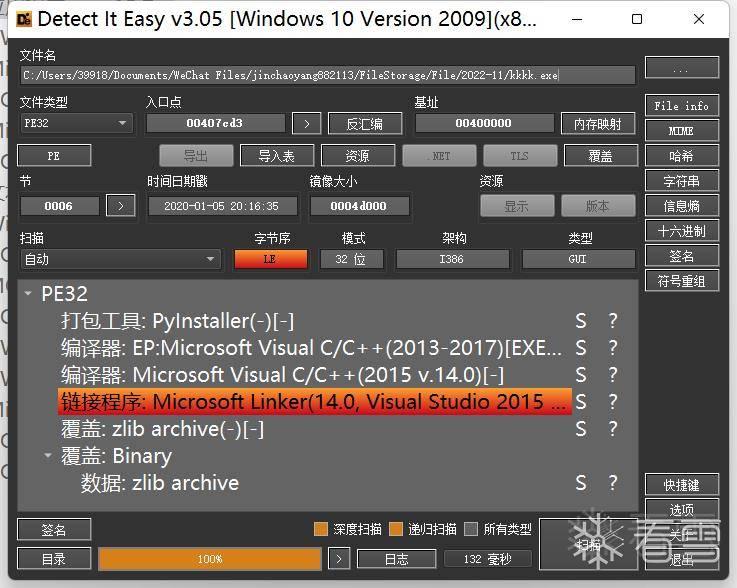This screenshot has height=588, width=737.
Task: Click the 目录 directory button
Action: point(54,559)
